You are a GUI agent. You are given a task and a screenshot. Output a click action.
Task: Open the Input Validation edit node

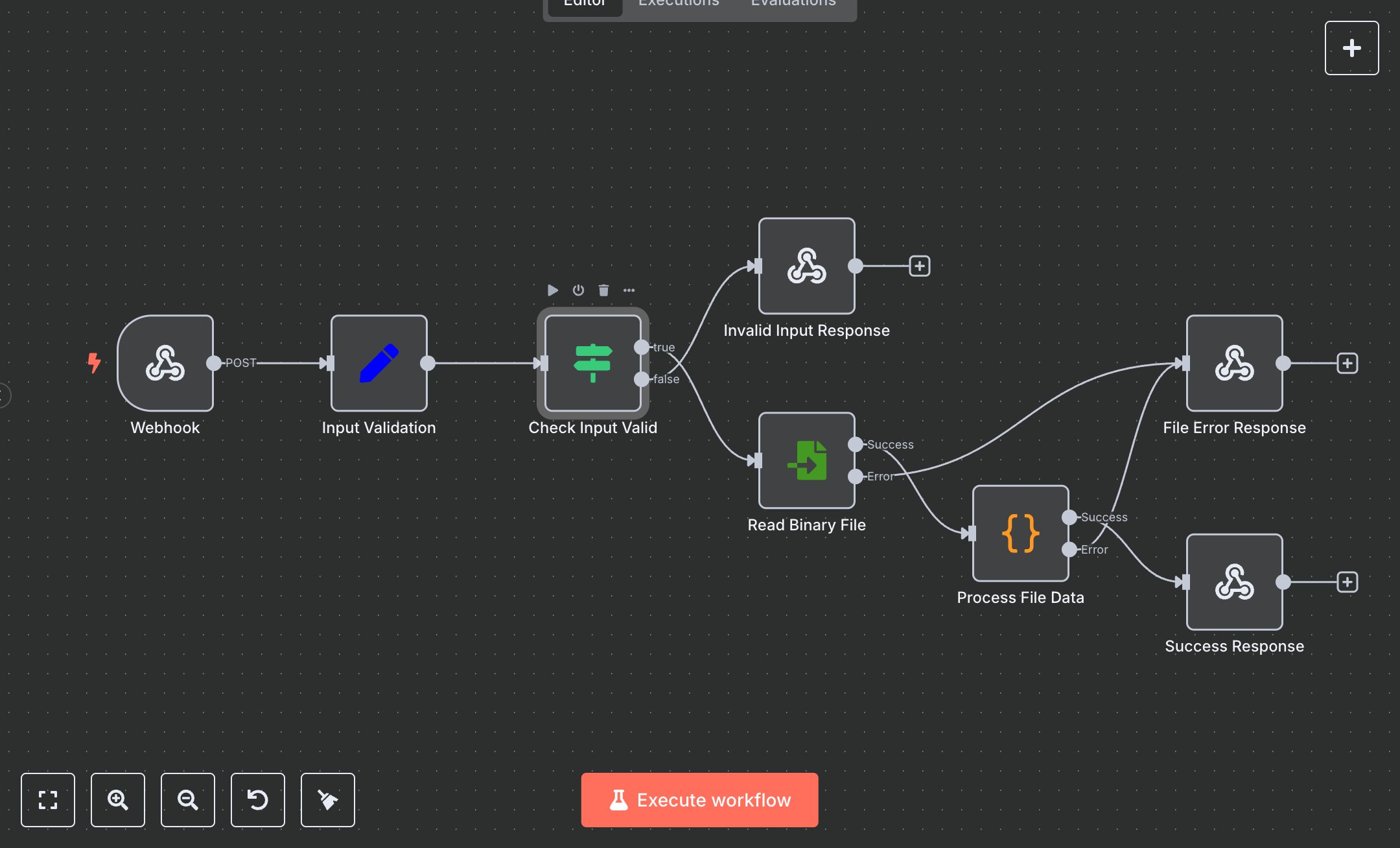pos(378,363)
